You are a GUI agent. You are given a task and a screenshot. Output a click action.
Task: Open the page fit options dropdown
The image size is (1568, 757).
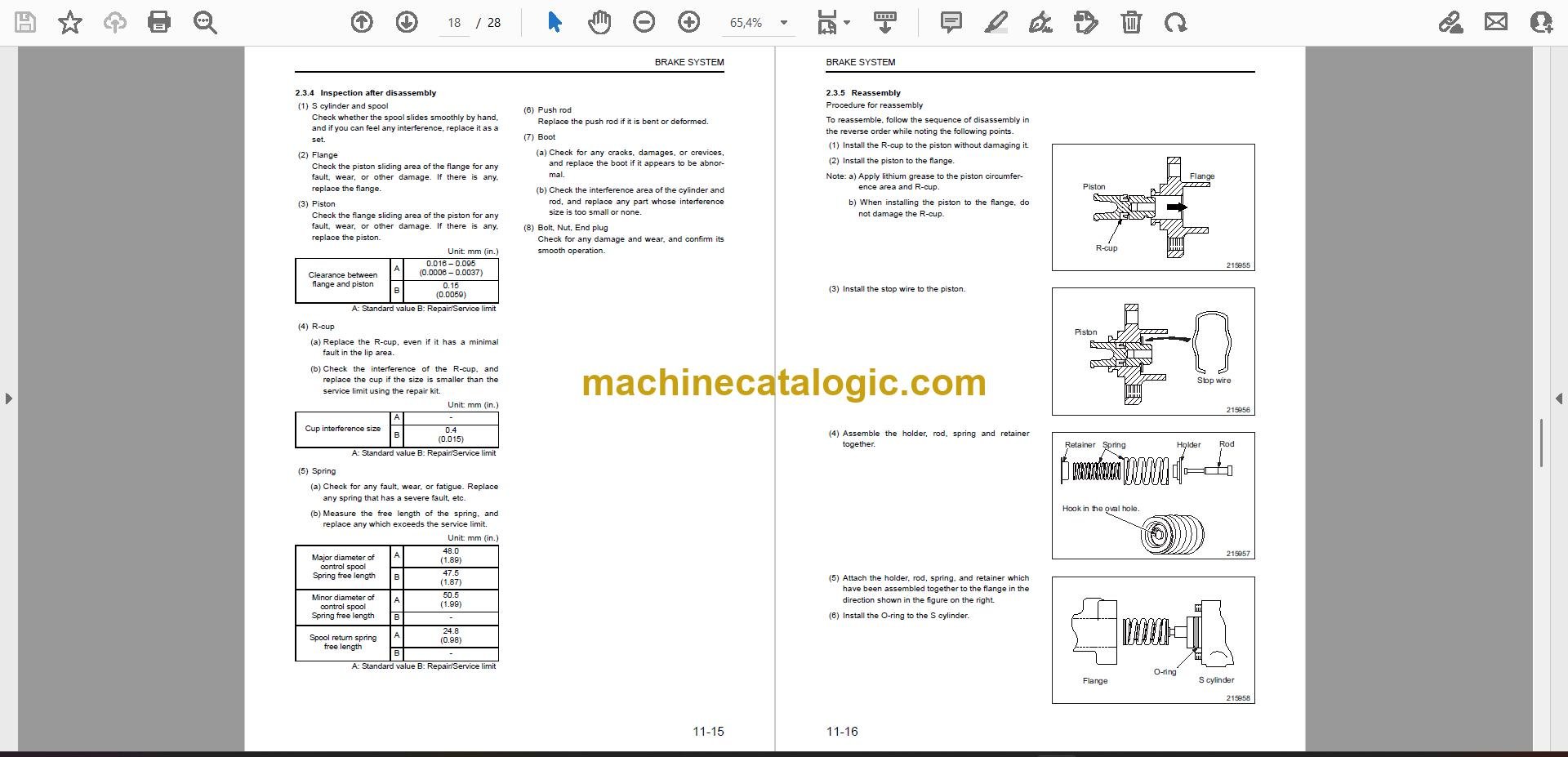[x=833, y=23]
